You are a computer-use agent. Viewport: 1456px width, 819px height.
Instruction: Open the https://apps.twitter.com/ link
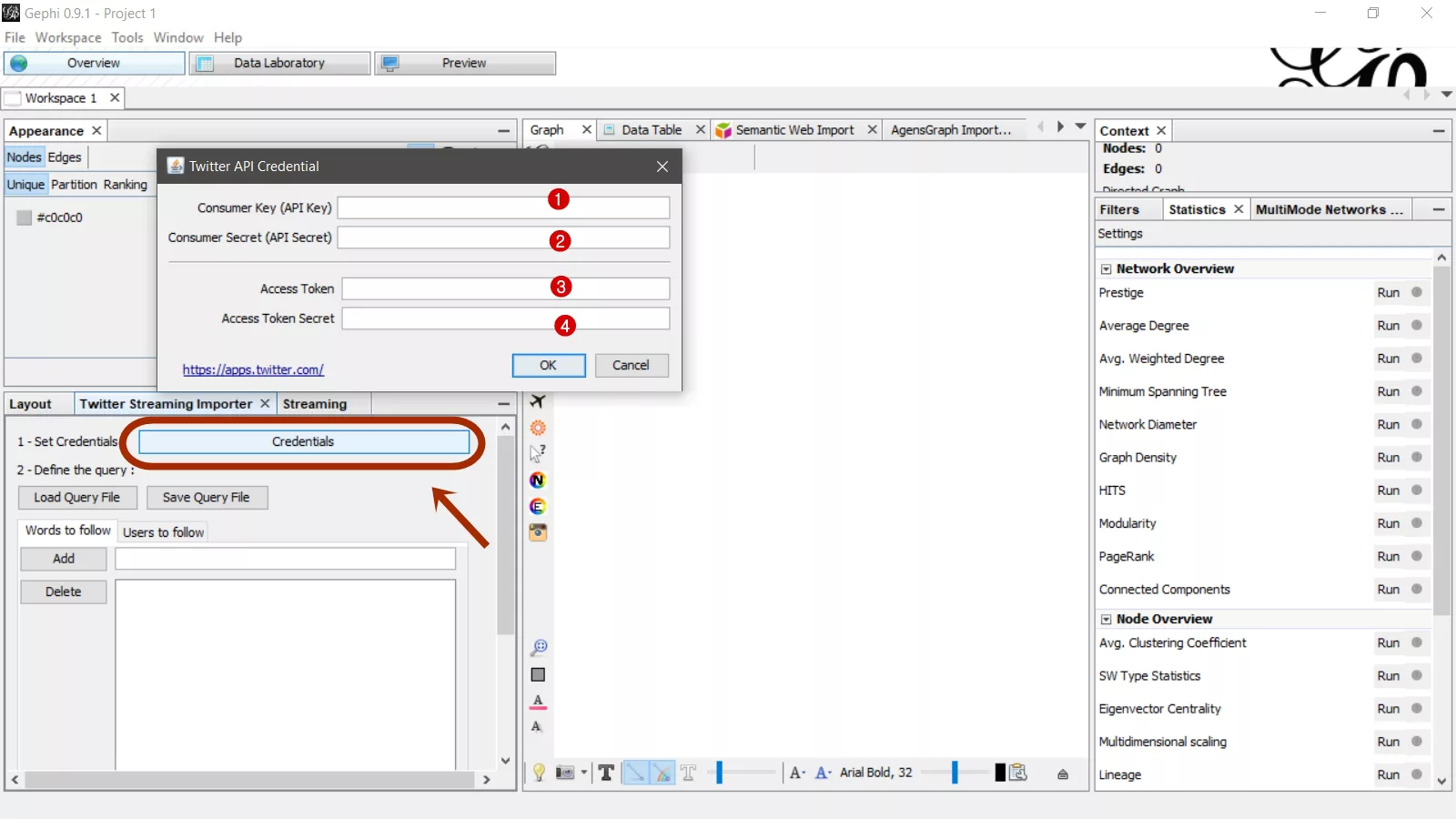point(253,369)
